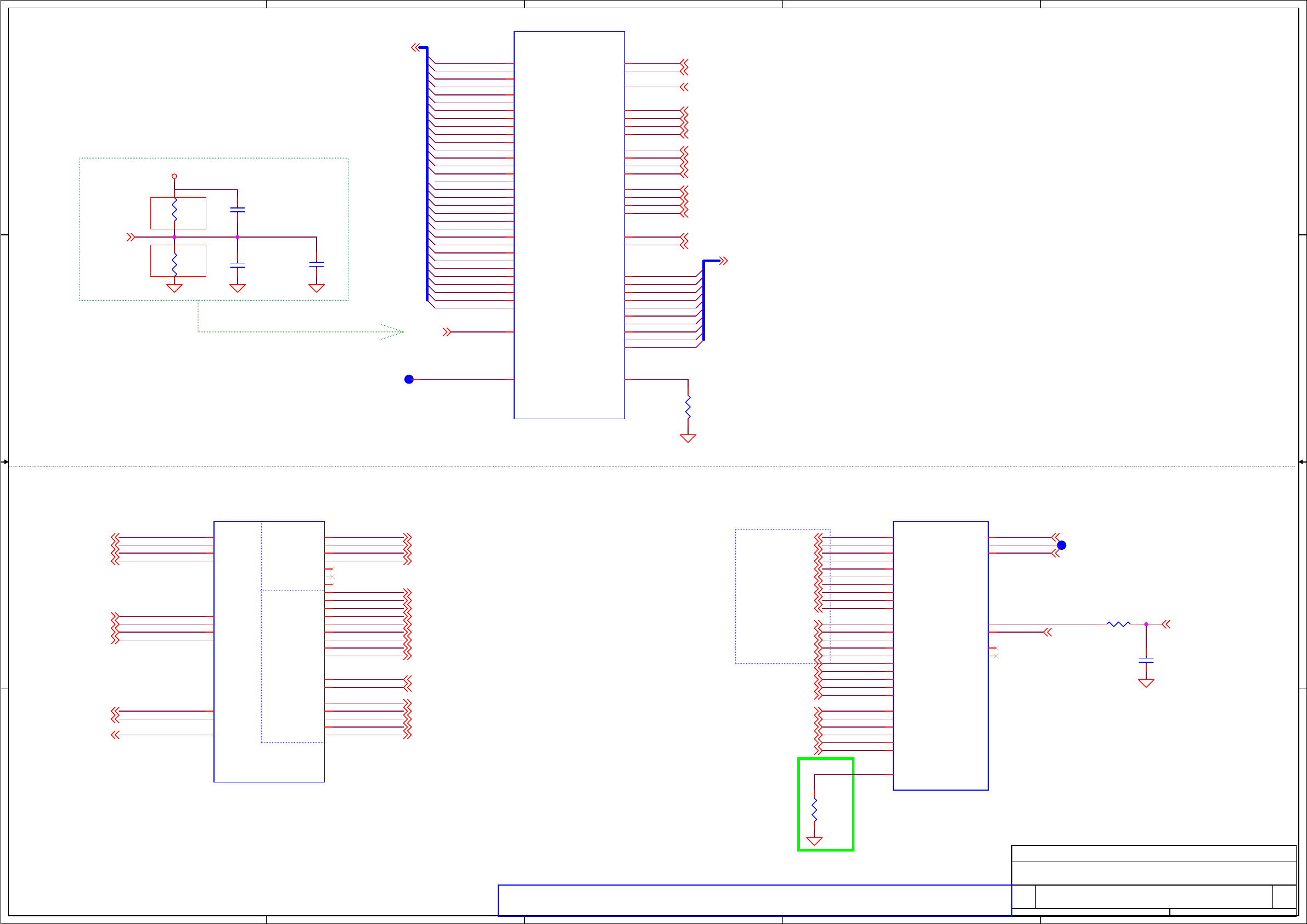This screenshot has height=924, width=1307.
Task: Select the lower resistor in the red box
Action: pos(174,264)
